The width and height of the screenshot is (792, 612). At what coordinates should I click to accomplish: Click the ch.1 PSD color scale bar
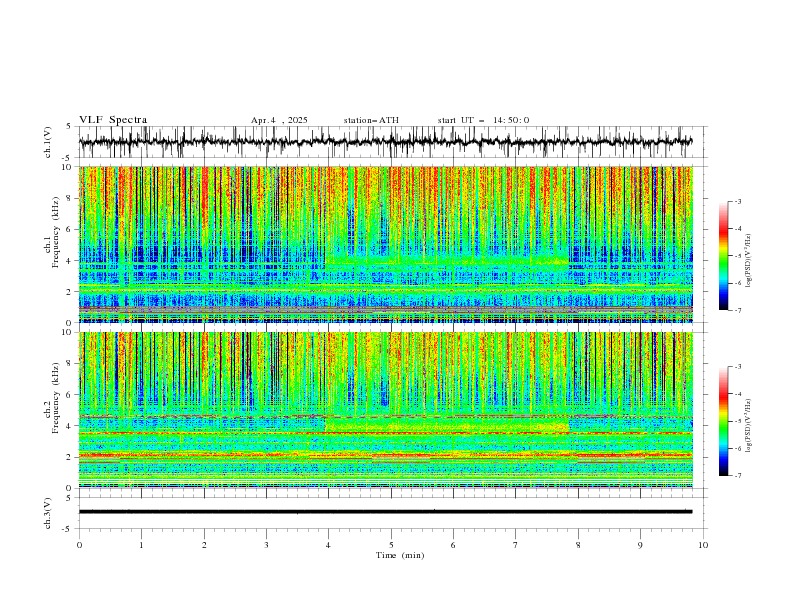[x=723, y=255]
